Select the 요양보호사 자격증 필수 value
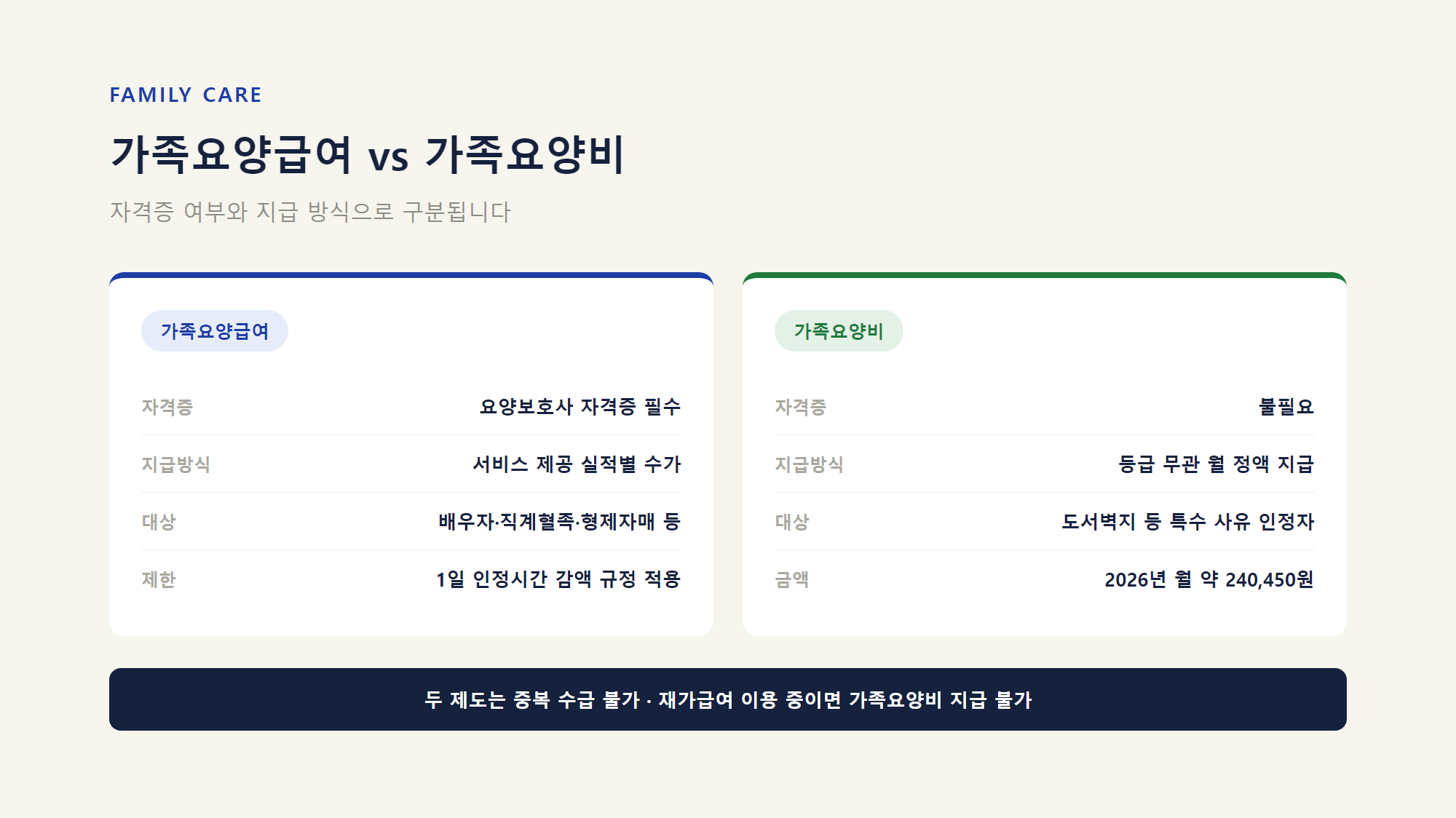The width and height of the screenshot is (1456, 818). pyautogui.click(x=580, y=406)
